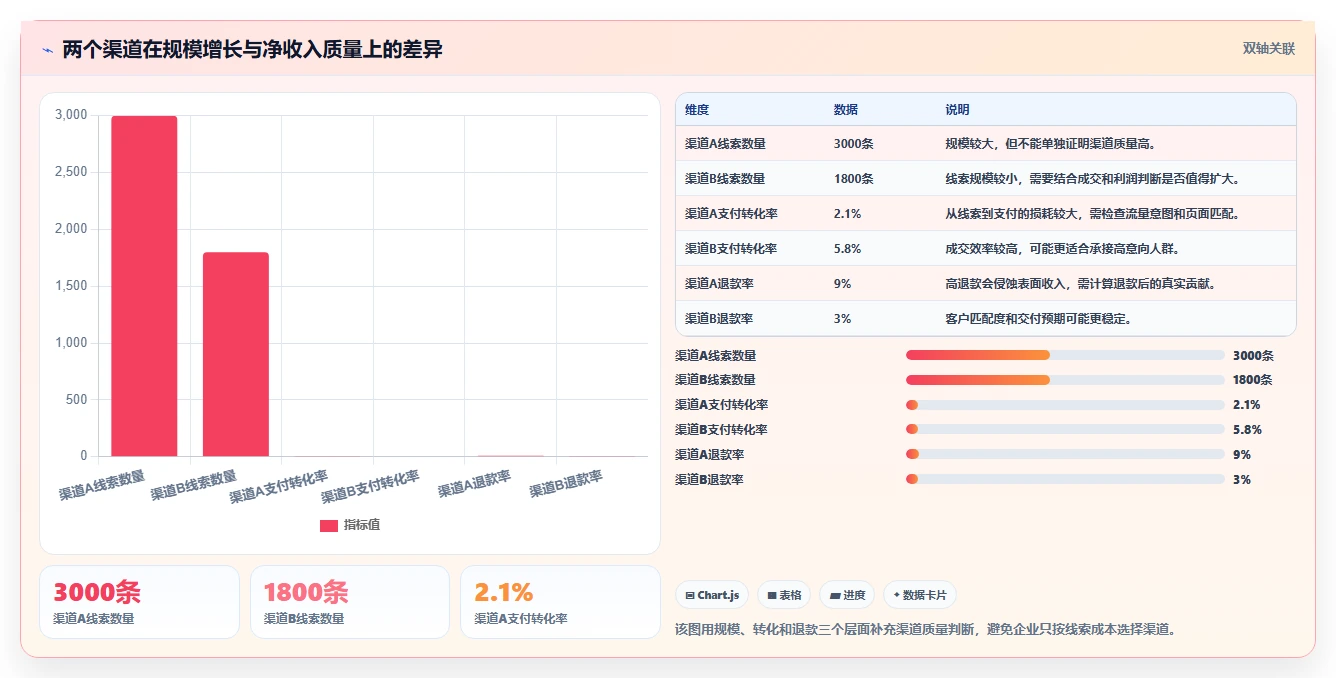Viewport: 1336px width, 678px height.
Task: Select table cell 渠道A线索数量
Action: [725, 144]
